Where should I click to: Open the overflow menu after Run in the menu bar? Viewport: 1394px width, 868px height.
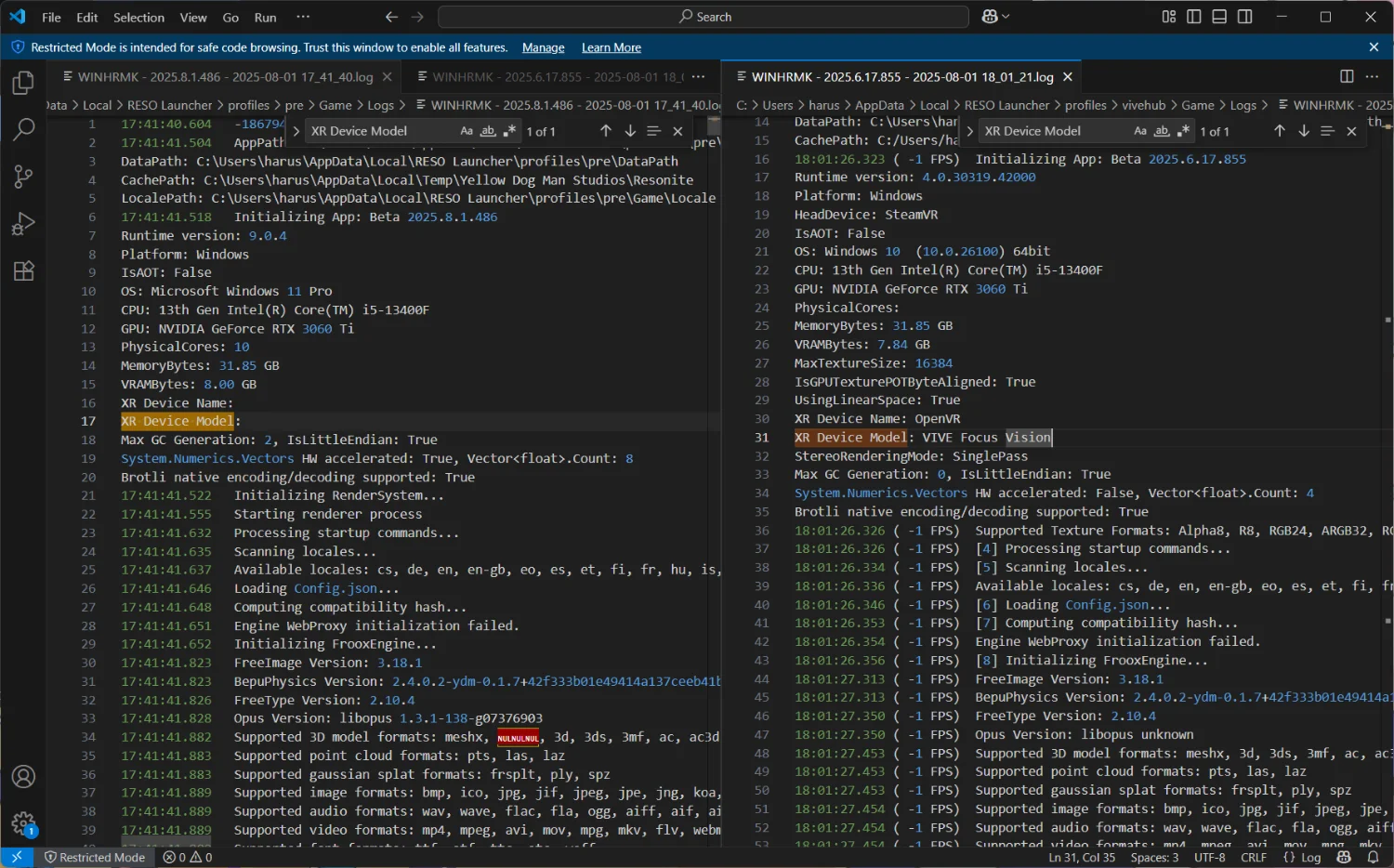303,17
